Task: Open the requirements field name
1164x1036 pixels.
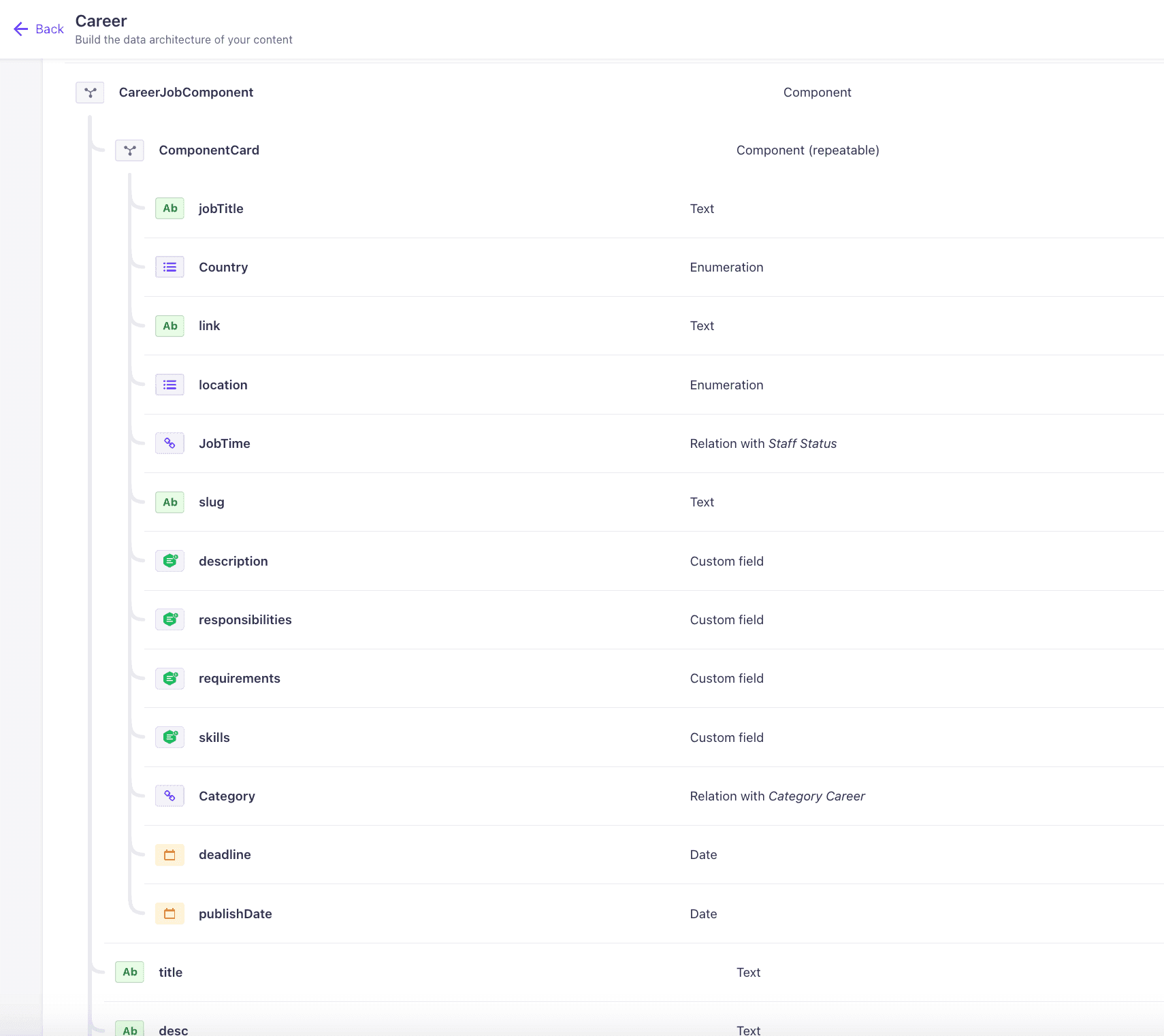Action: pyautogui.click(x=240, y=679)
